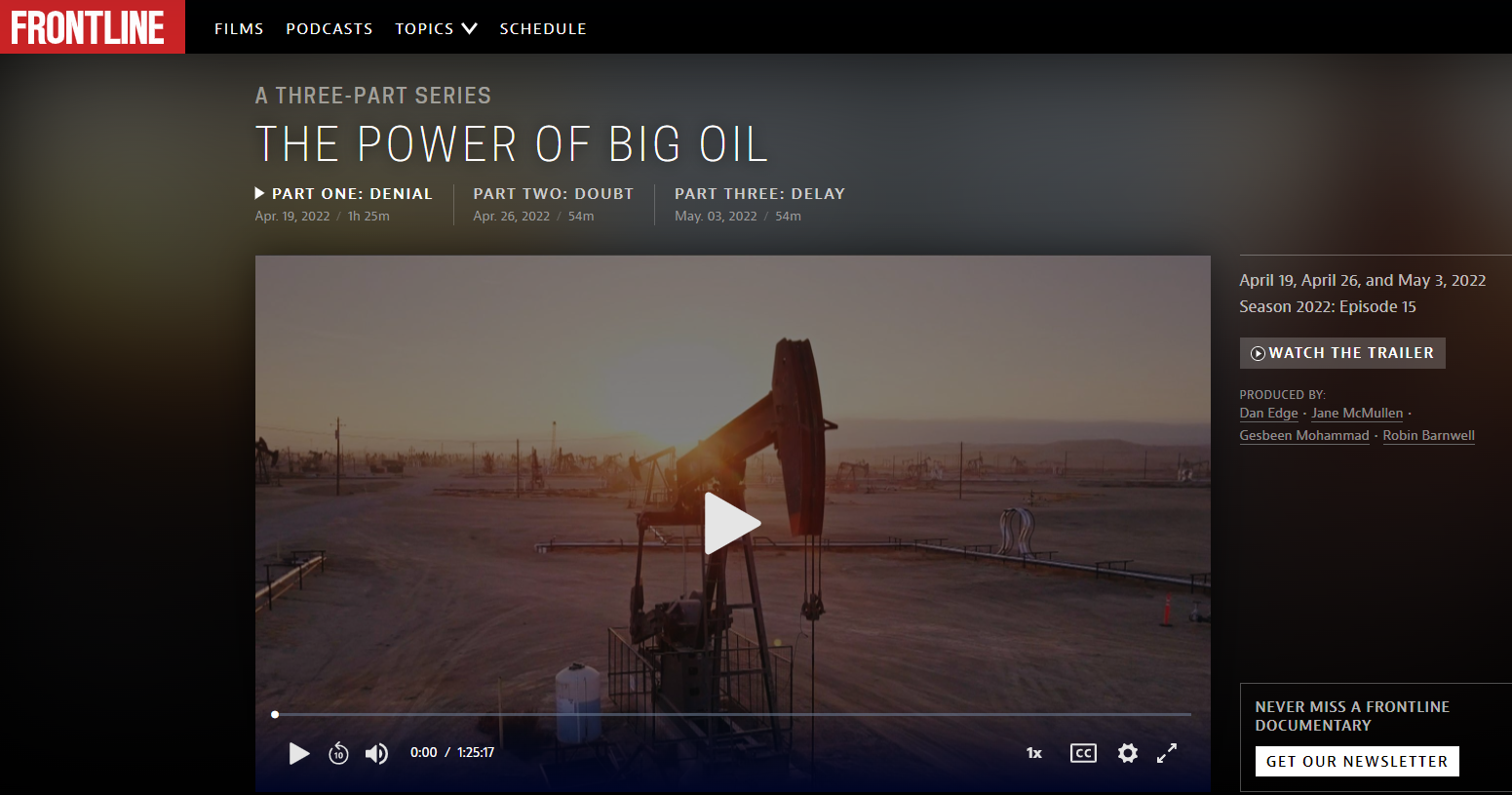Click the Watch the Trailer button
The width and height of the screenshot is (1512, 795).
pyautogui.click(x=1341, y=353)
